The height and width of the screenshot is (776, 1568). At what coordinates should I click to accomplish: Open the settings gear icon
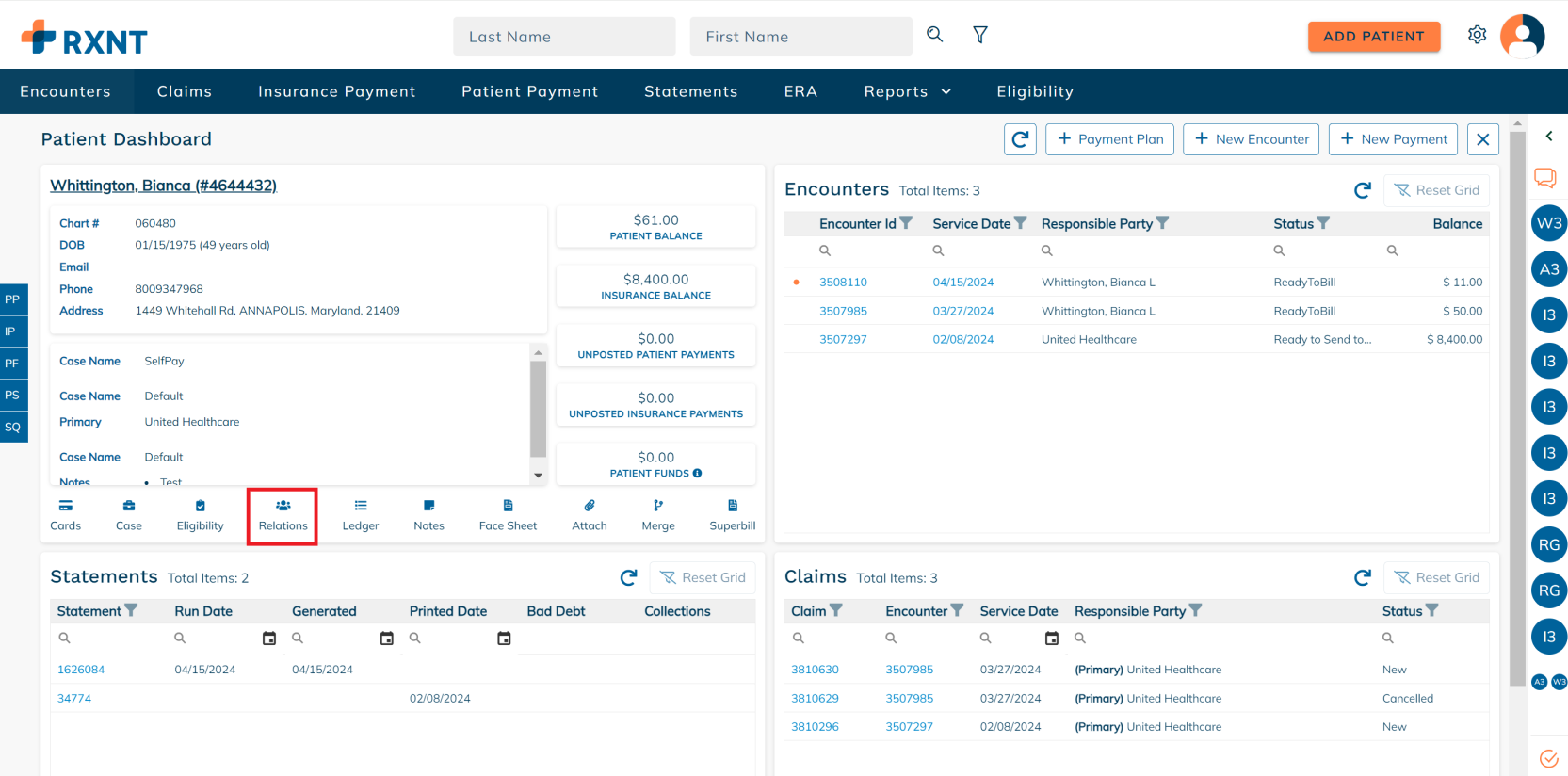[x=1477, y=35]
